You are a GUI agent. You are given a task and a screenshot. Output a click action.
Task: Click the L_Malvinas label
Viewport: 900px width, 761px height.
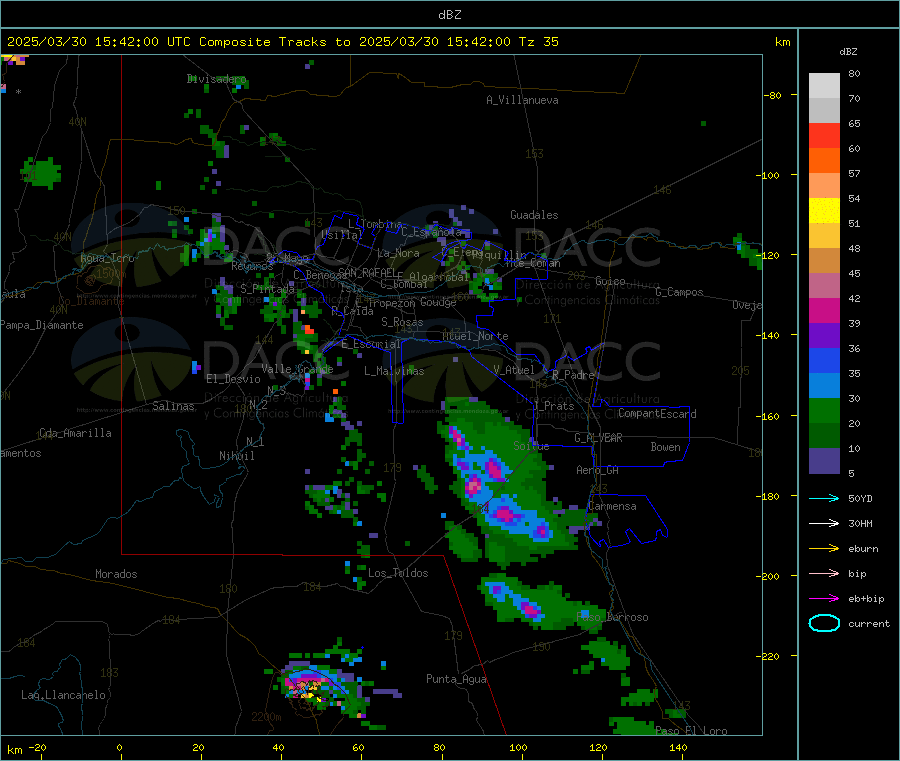tap(394, 371)
